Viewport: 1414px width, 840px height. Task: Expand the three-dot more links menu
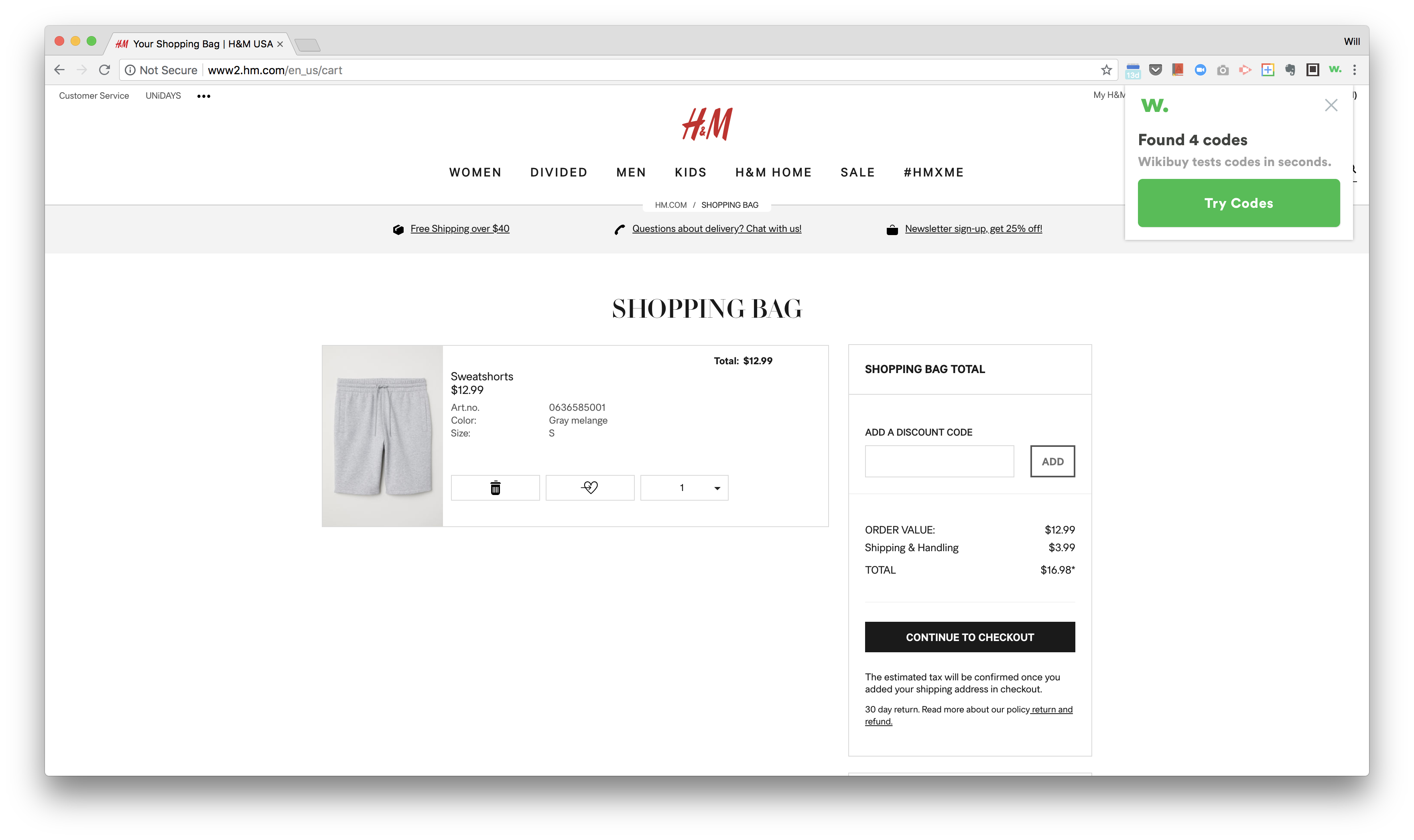coord(204,96)
